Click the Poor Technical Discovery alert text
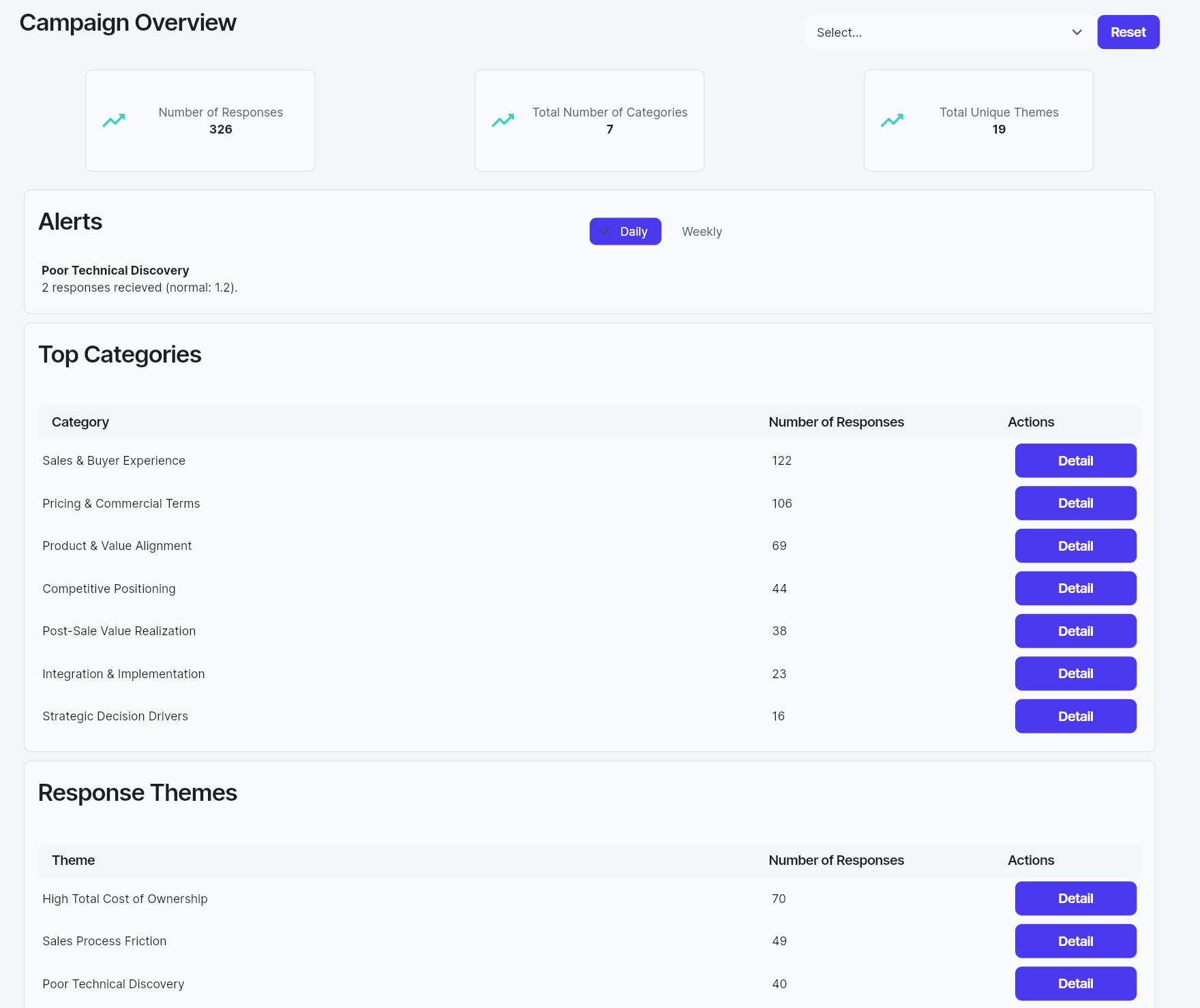This screenshot has height=1008, width=1200. click(x=115, y=270)
